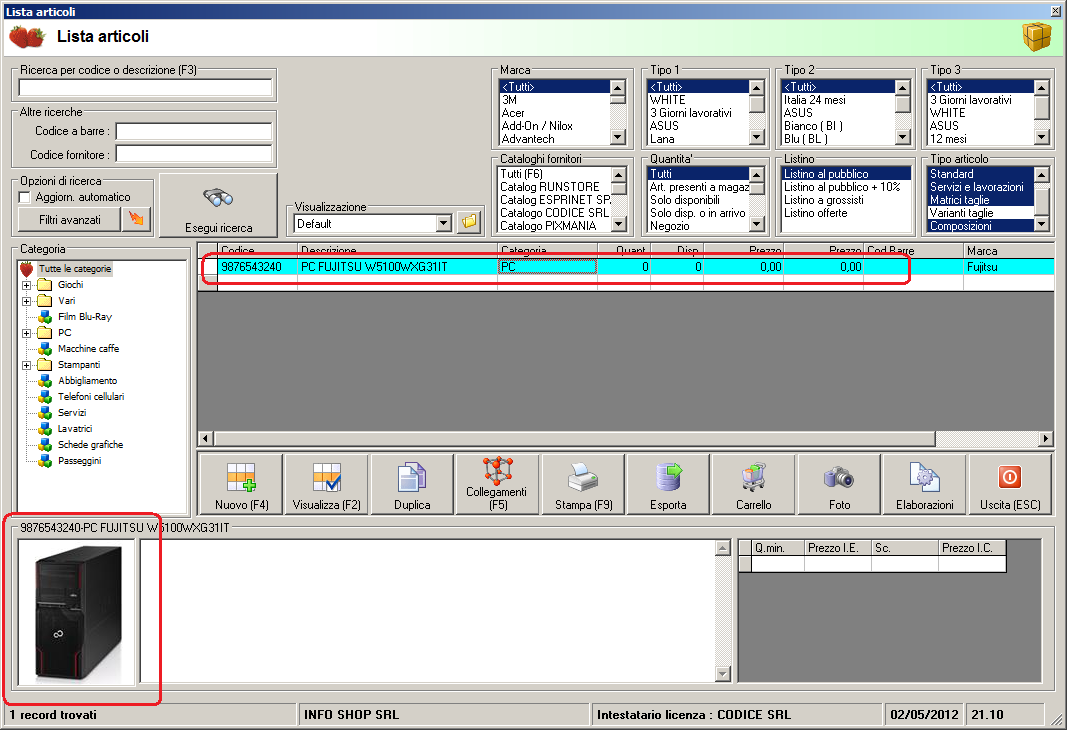Click the Codice fornitore field

(194, 154)
